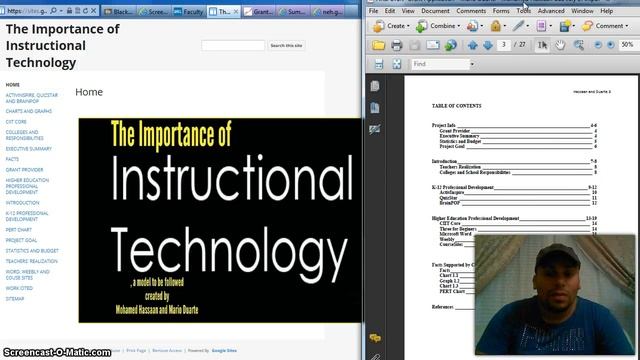Expand the Secure padlock dropdown arrow

[x=505, y=26]
